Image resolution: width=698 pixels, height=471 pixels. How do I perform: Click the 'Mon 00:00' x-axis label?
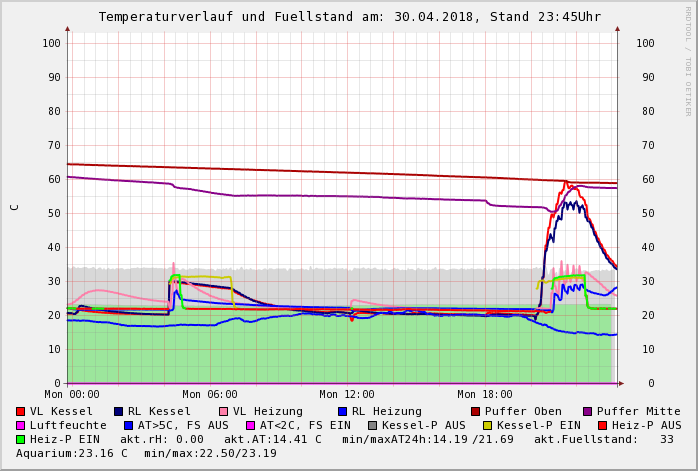coord(72,394)
